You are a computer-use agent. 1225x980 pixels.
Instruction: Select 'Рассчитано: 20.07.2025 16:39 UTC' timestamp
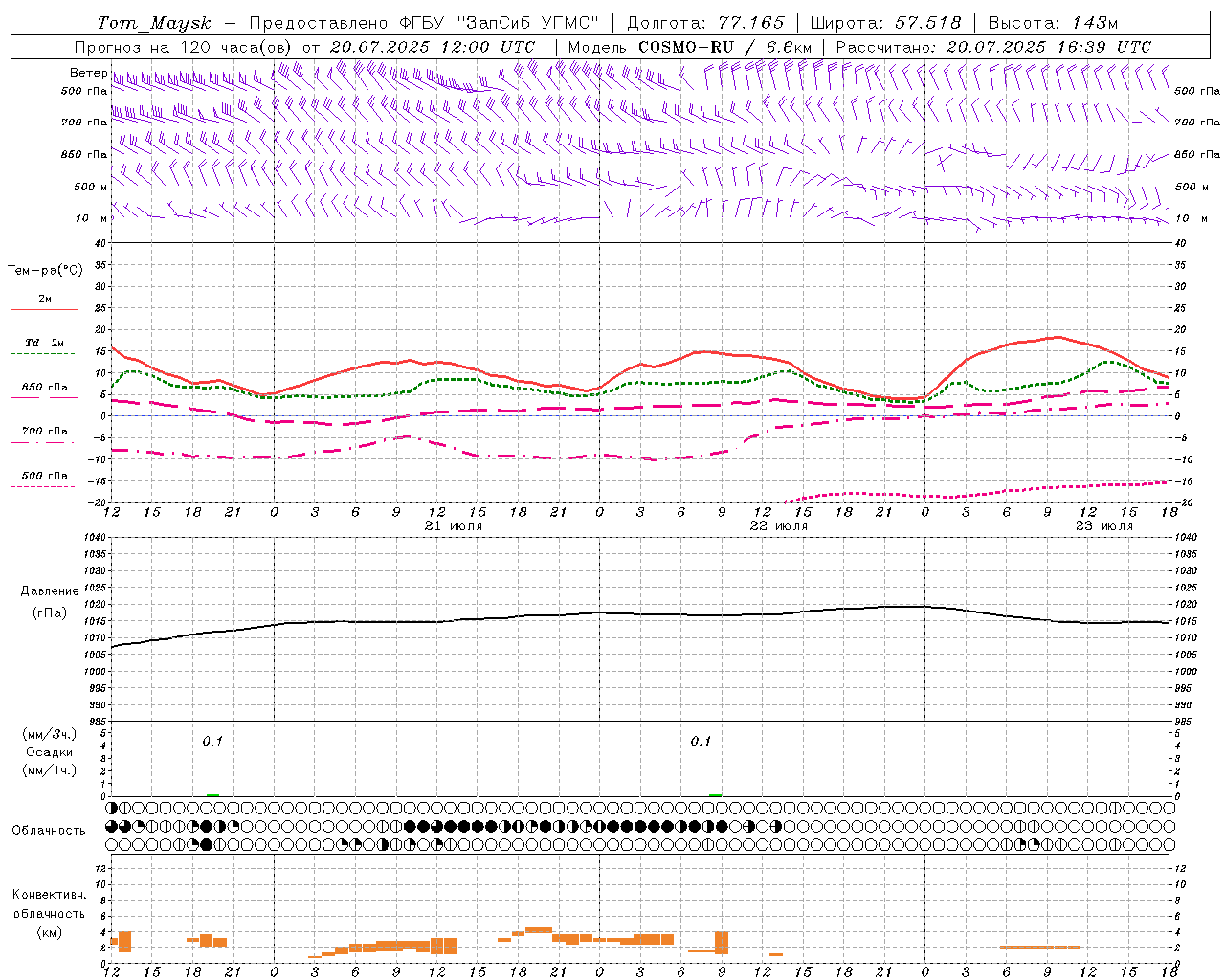[993, 47]
